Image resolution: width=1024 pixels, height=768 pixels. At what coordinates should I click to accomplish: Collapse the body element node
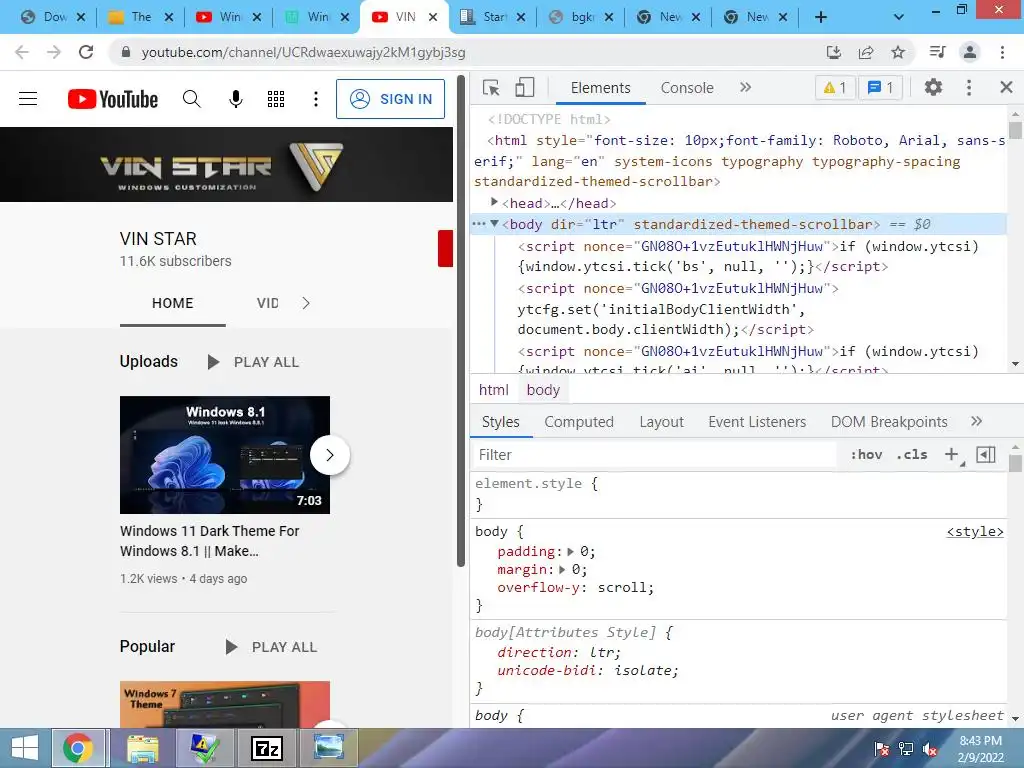click(x=494, y=224)
